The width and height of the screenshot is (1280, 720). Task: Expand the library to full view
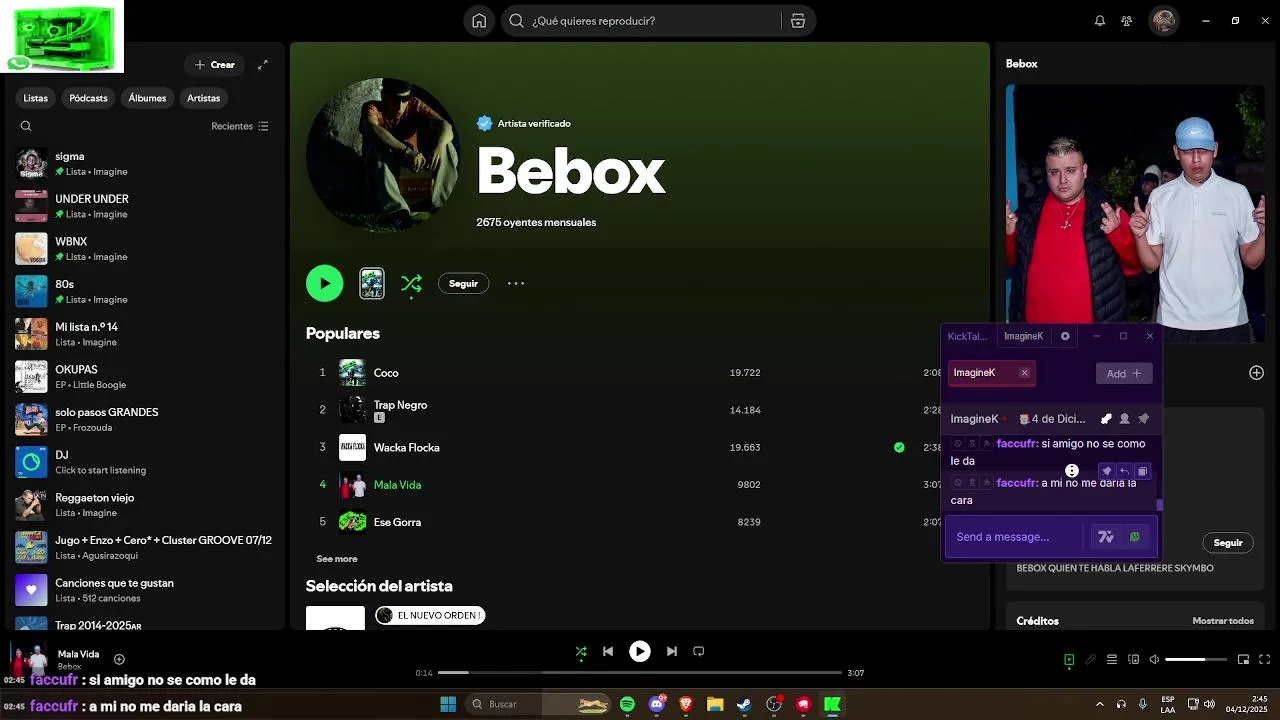pyautogui.click(x=262, y=64)
